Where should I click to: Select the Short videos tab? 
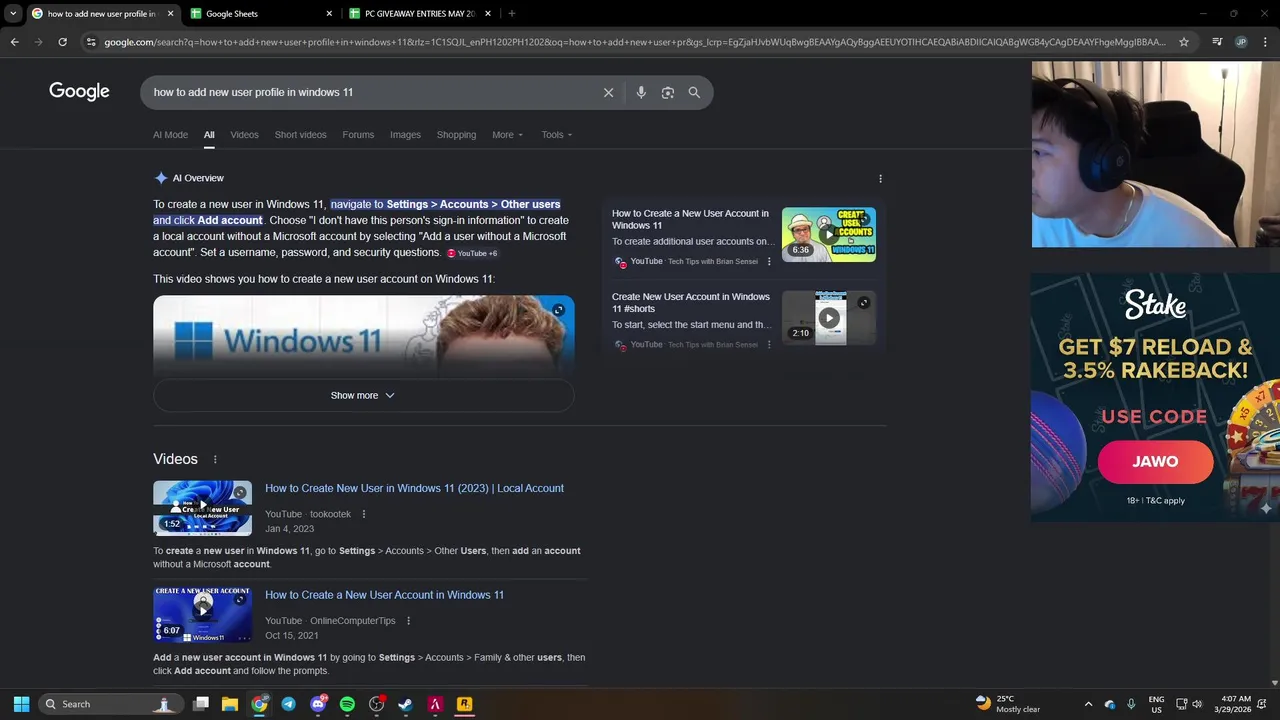click(x=300, y=135)
